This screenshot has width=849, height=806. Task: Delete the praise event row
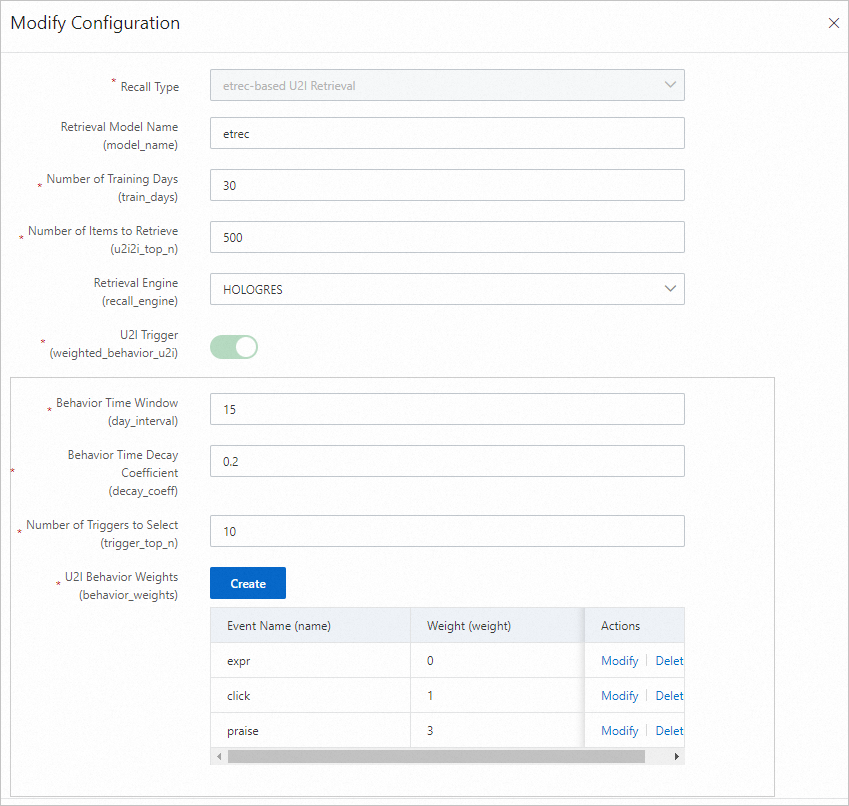669,731
